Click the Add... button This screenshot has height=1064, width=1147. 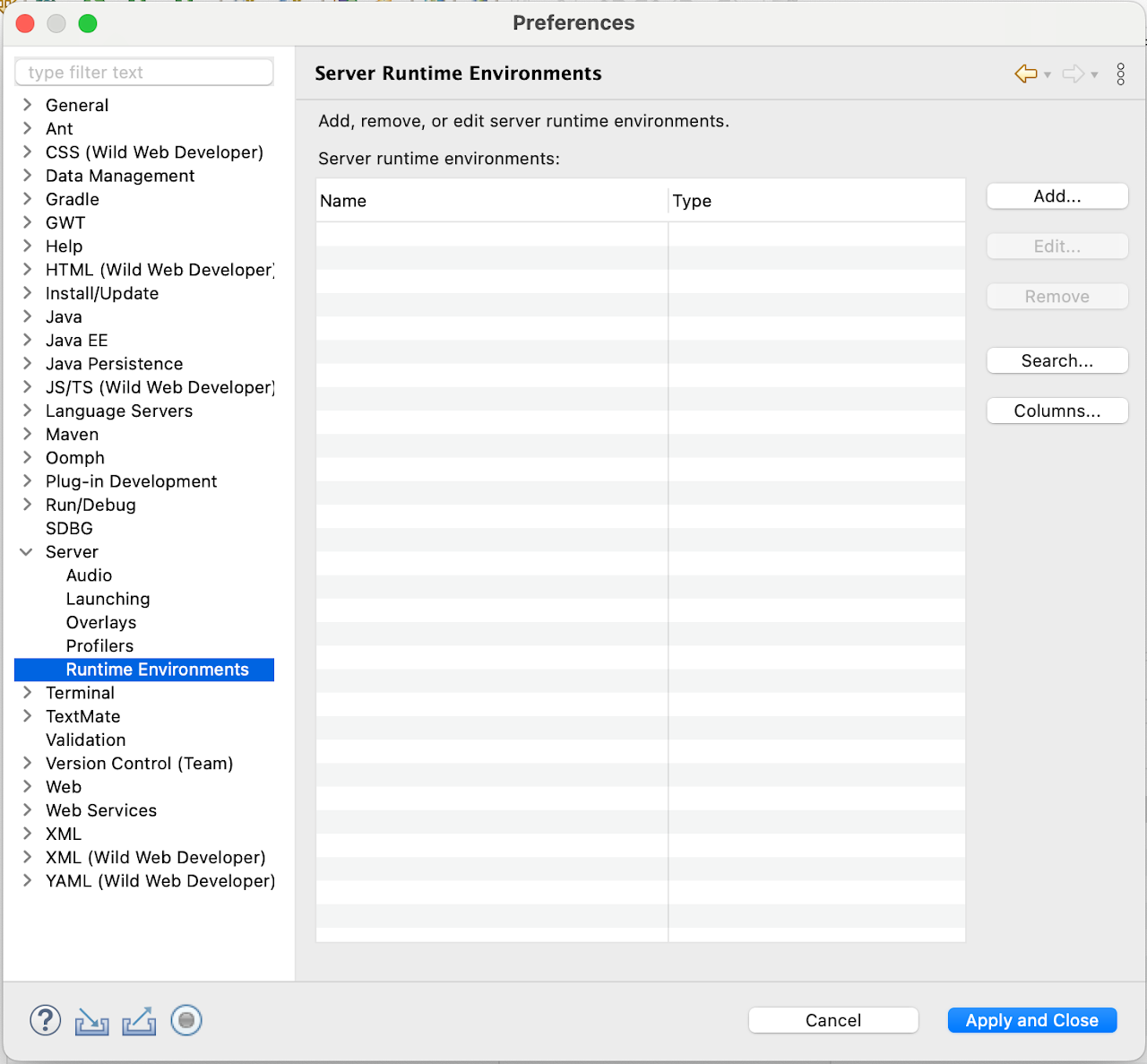1057,196
